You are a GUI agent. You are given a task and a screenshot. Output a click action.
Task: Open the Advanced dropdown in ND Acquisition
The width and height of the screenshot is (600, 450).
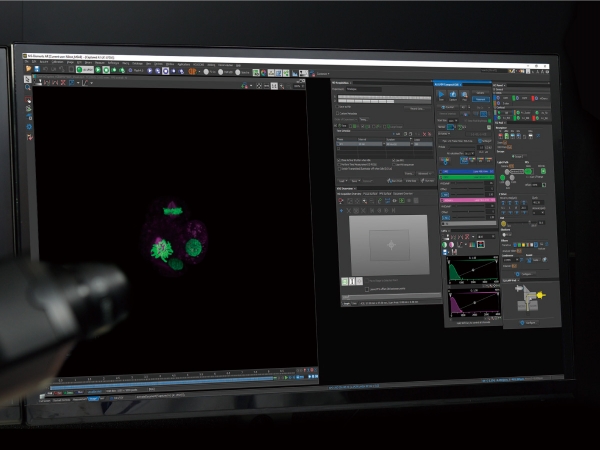pos(424,174)
